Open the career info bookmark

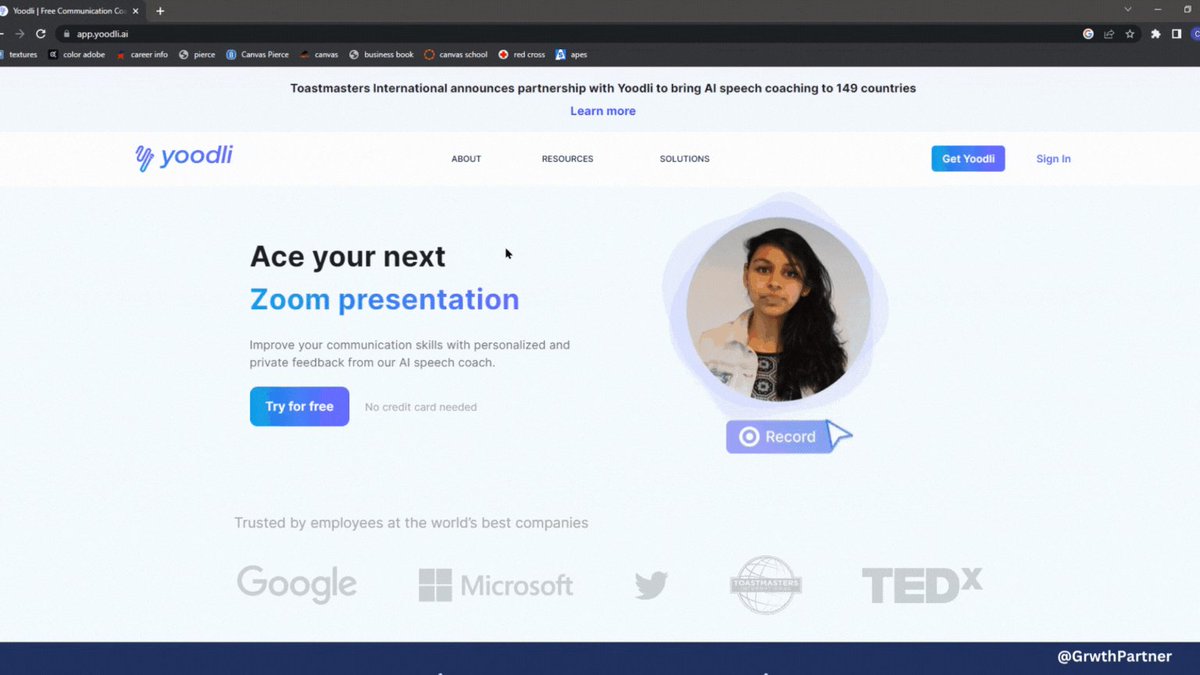[x=142, y=55]
